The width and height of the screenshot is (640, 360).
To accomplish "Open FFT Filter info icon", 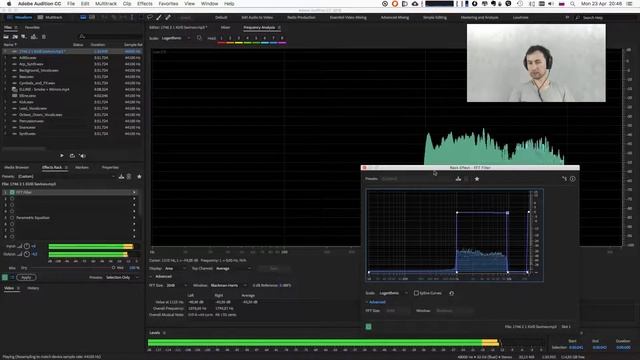I will 573,179.
